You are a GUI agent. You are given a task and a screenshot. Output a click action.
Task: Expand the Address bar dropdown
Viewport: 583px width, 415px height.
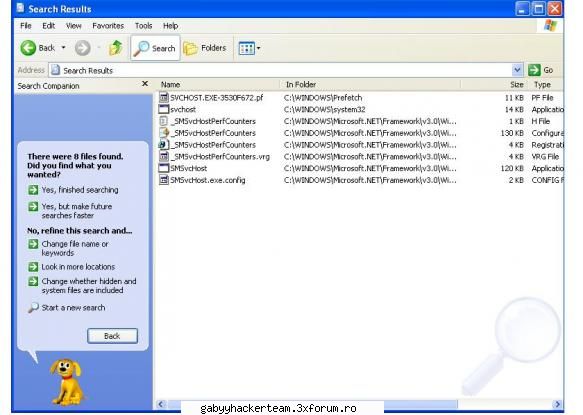pyautogui.click(x=517, y=70)
